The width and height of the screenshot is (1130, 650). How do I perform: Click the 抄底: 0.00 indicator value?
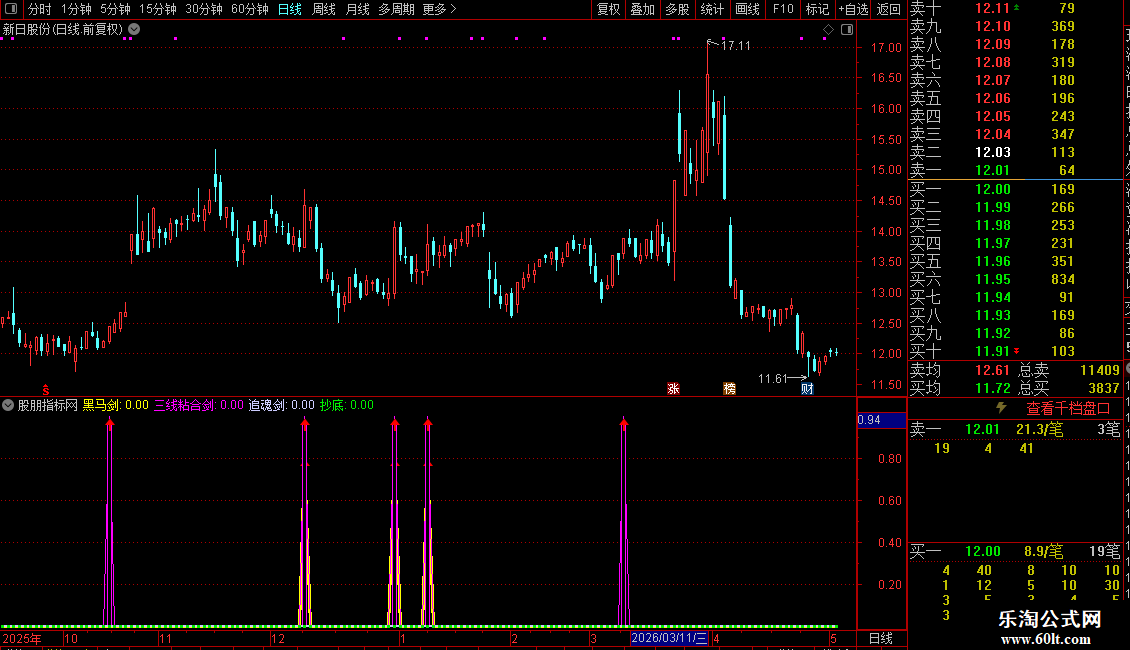(347, 405)
